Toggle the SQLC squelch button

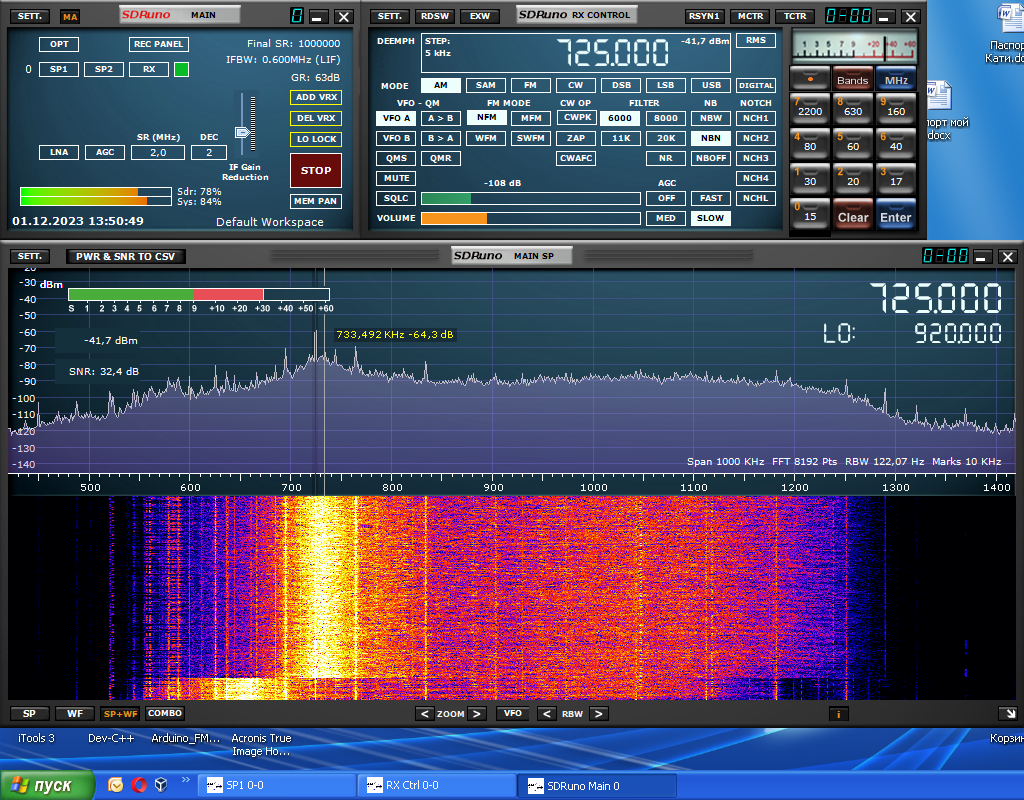coord(396,198)
